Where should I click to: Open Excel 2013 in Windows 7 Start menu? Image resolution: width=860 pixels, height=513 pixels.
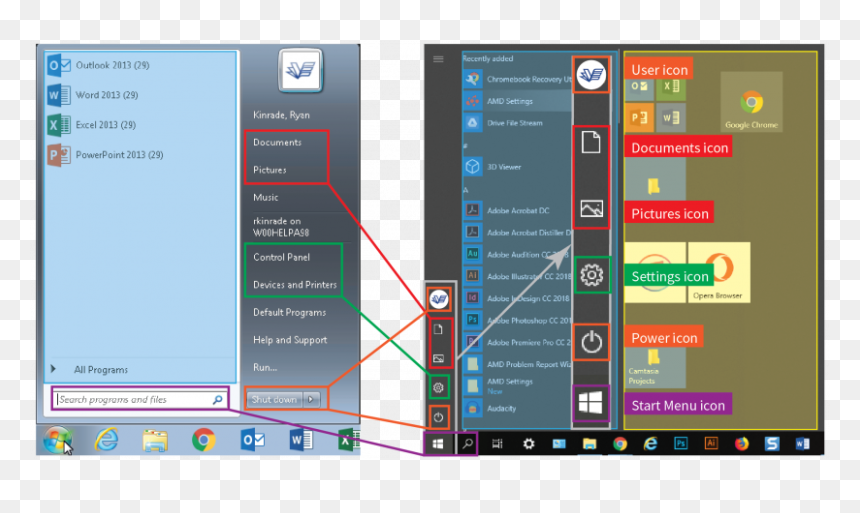tap(91, 125)
